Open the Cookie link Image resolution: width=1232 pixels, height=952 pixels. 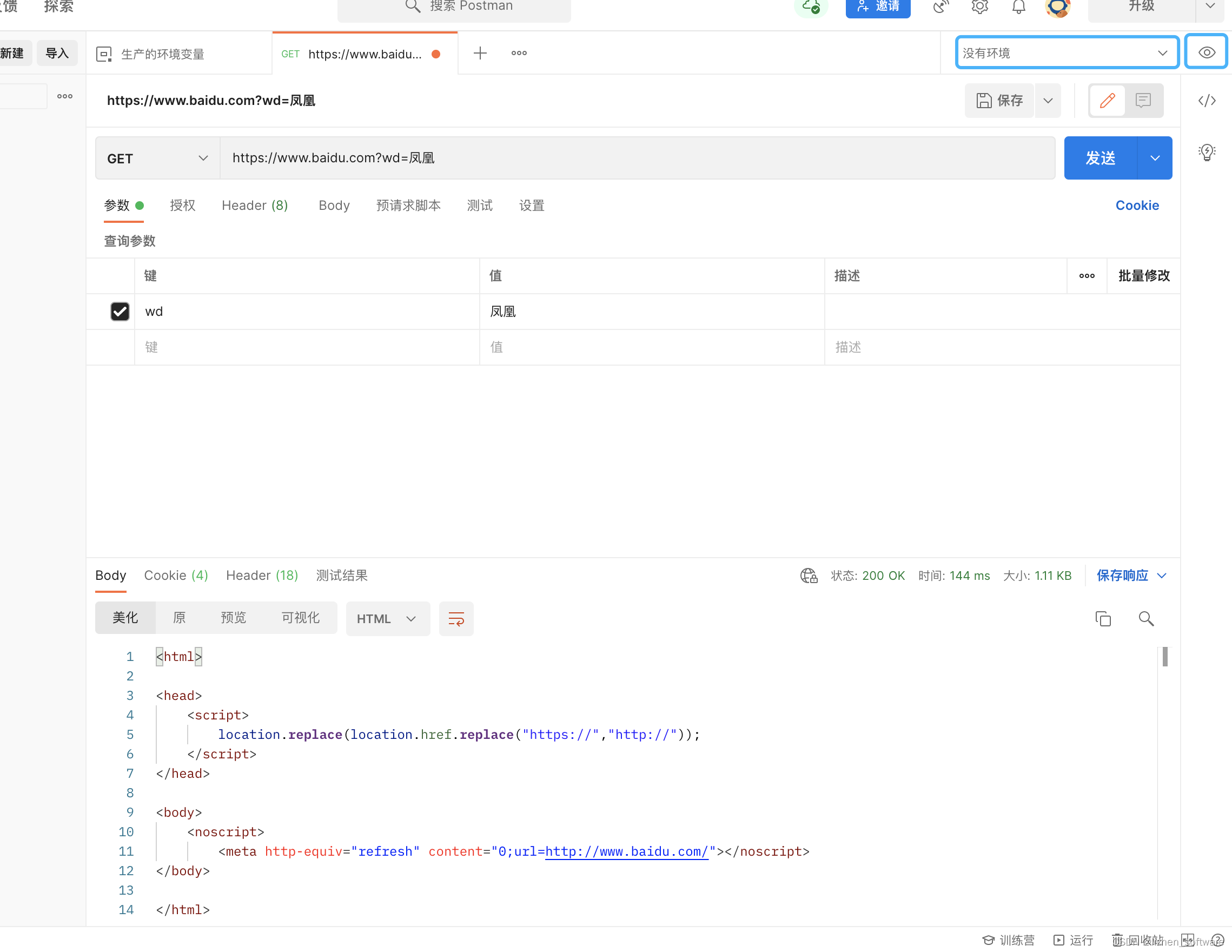click(1137, 206)
